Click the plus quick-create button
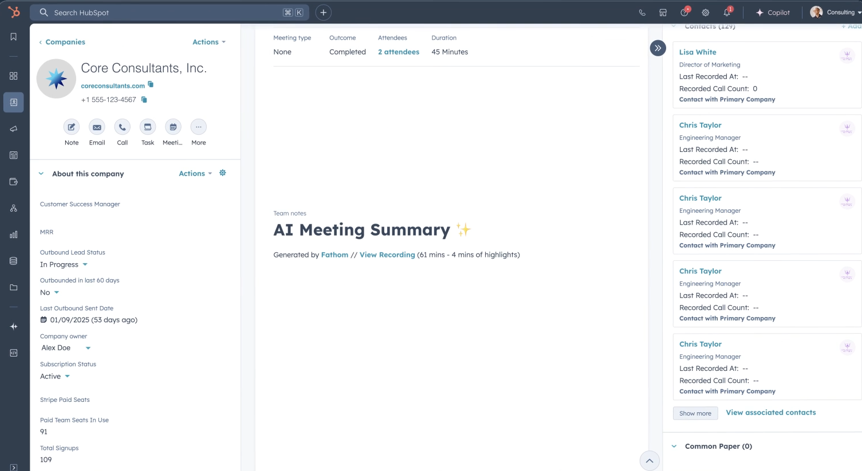862x471 pixels. coord(323,12)
